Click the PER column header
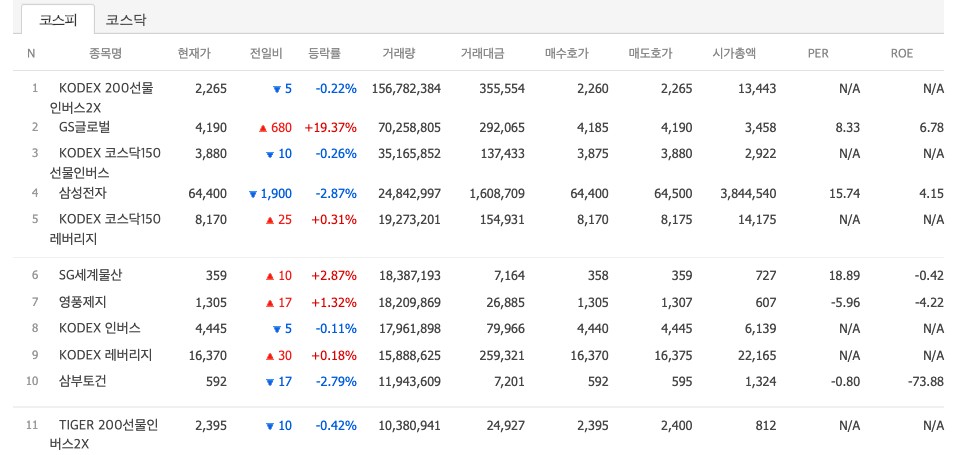The width and height of the screenshot is (957, 455). click(818, 54)
